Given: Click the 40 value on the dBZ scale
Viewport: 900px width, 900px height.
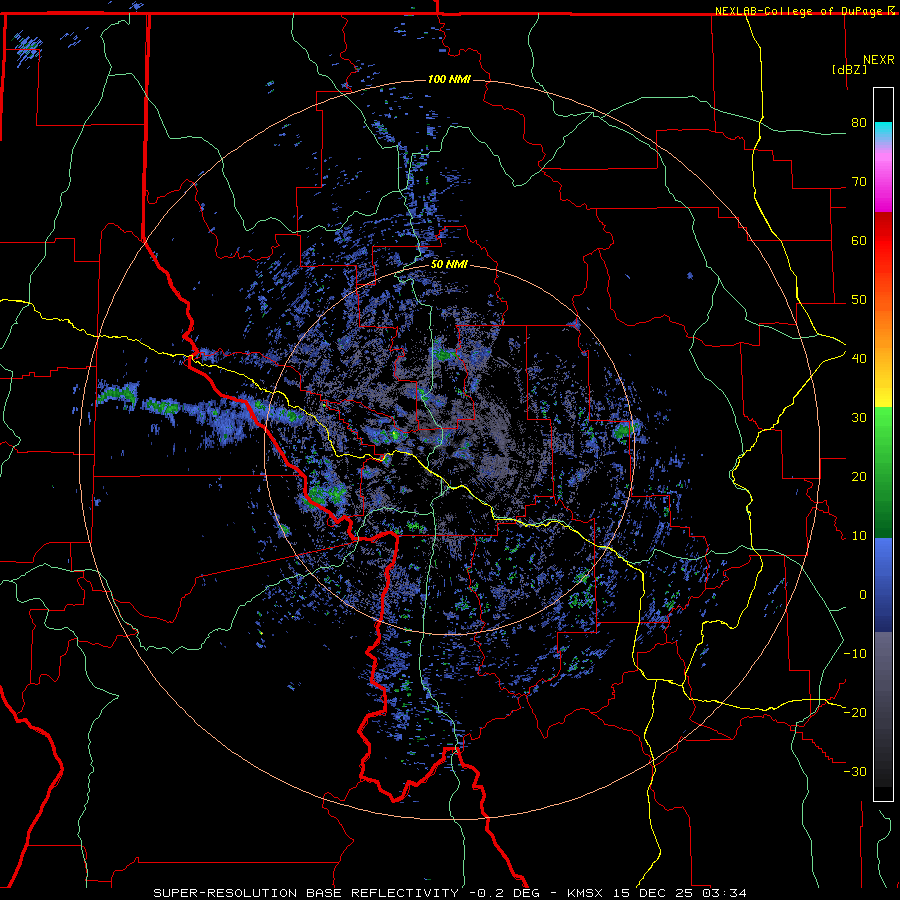Looking at the screenshot, I should [859, 359].
